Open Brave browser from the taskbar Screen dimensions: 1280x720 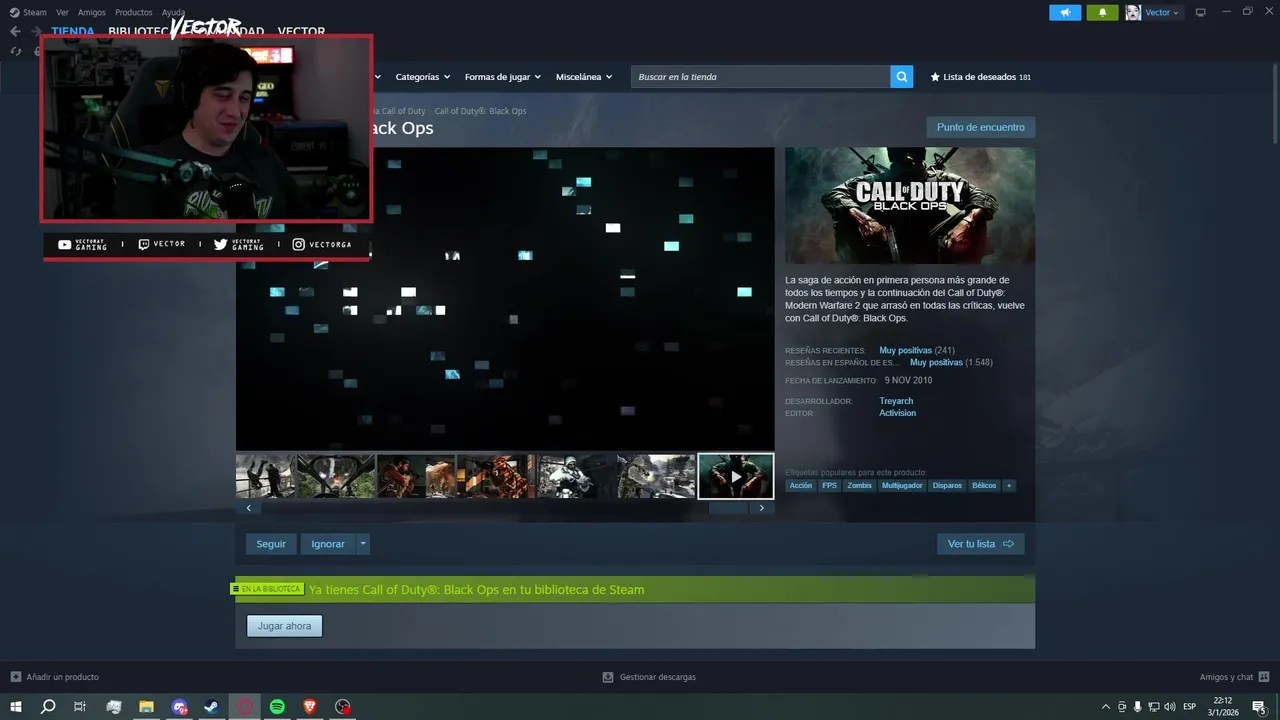(x=310, y=706)
